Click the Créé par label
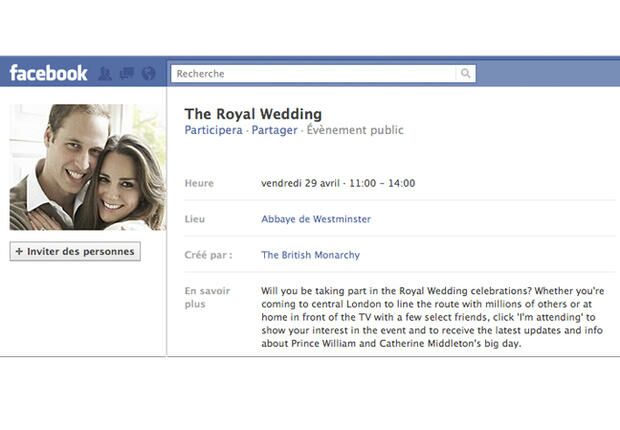Image resolution: width=620 pixels, height=430 pixels. (x=208, y=255)
